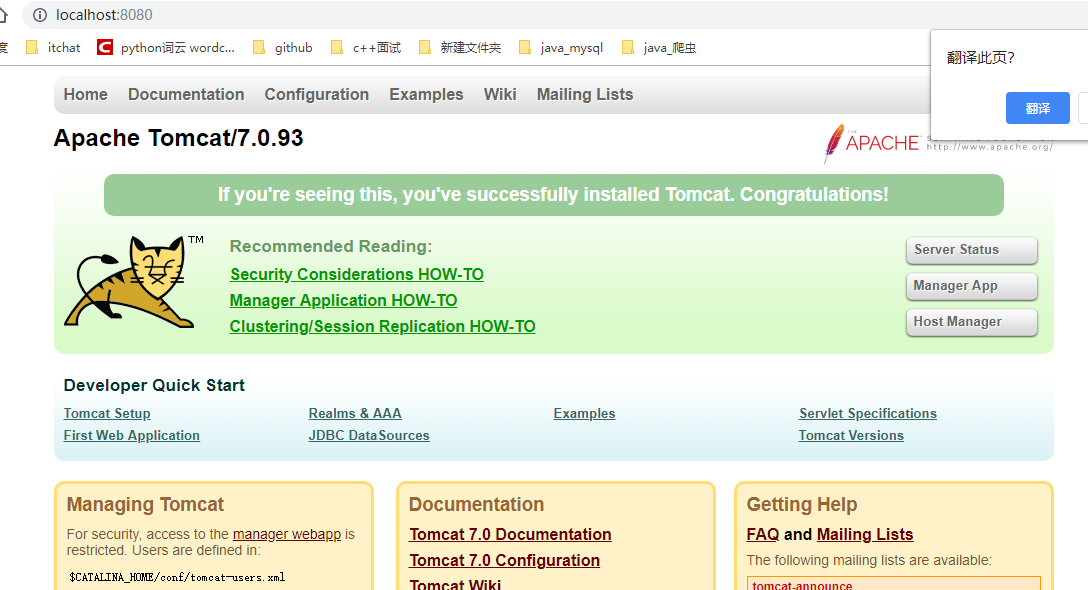Open the JDBC DataSources link
The image size is (1088, 590).
pyautogui.click(x=368, y=436)
